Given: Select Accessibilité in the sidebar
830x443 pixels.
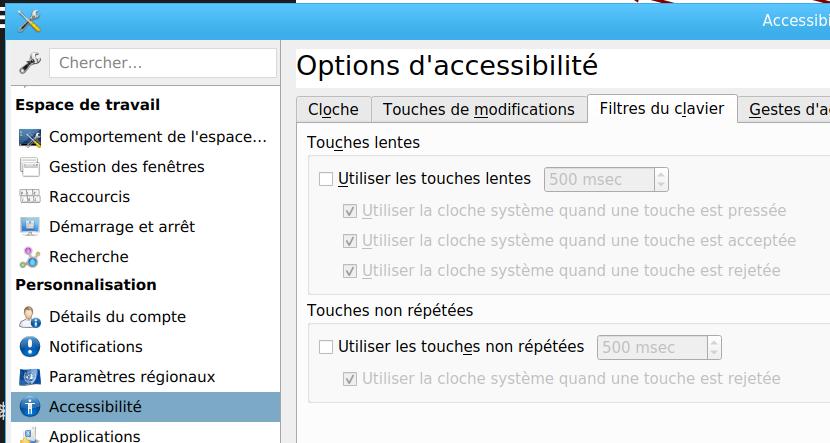Looking at the screenshot, I should pos(146,407).
